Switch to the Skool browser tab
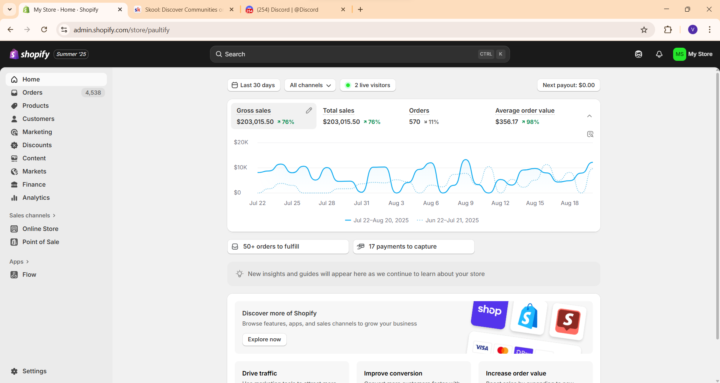This screenshot has width=720, height=383. (x=184, y=9)
